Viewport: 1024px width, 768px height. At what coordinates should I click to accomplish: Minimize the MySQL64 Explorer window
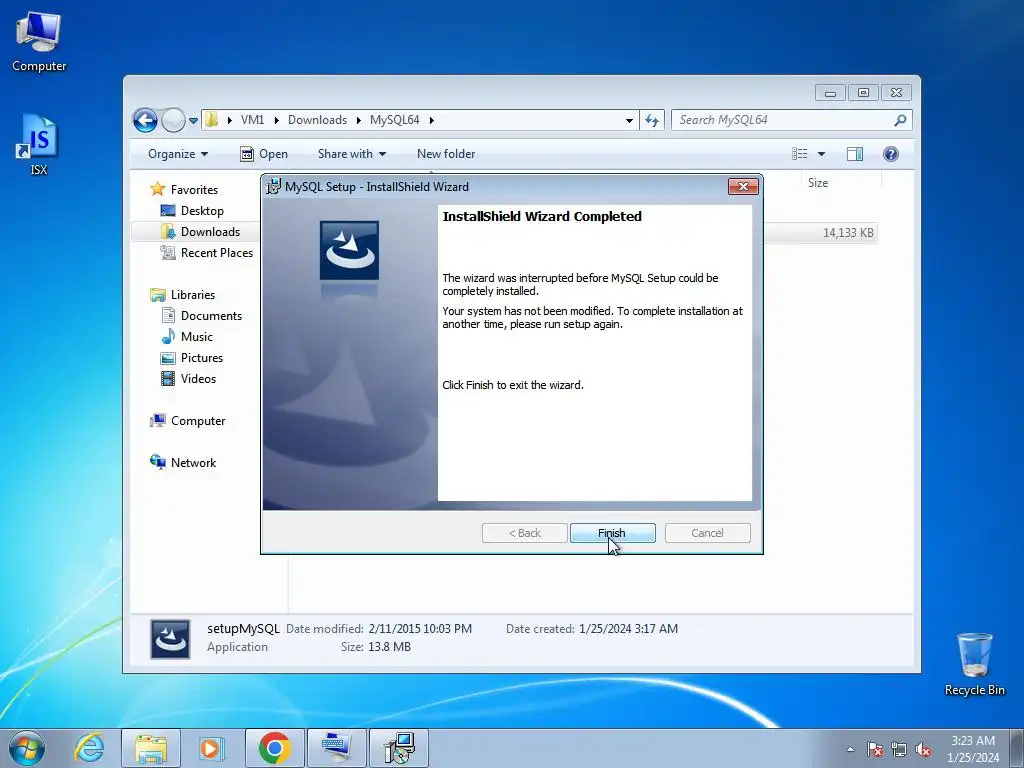[x=830, y=93]
